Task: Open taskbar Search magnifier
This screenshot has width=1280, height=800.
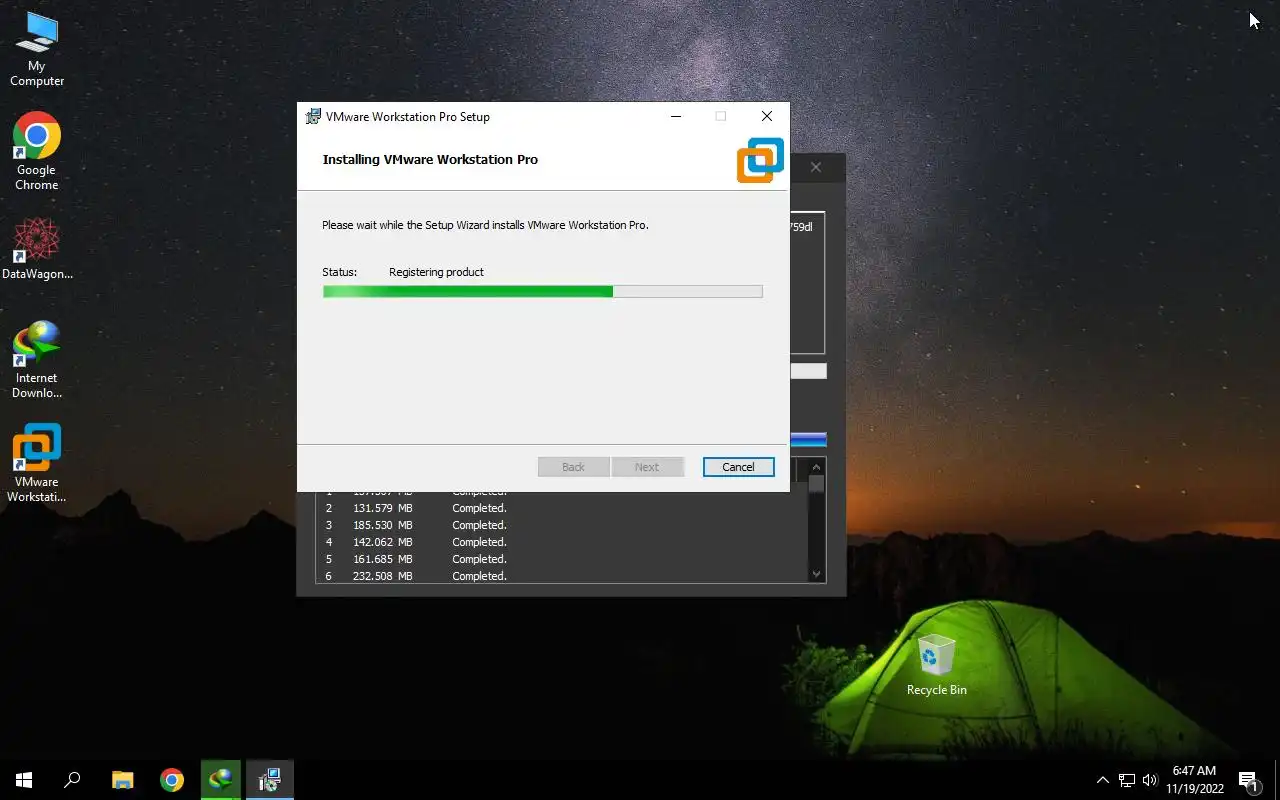Action: [72, 780]
